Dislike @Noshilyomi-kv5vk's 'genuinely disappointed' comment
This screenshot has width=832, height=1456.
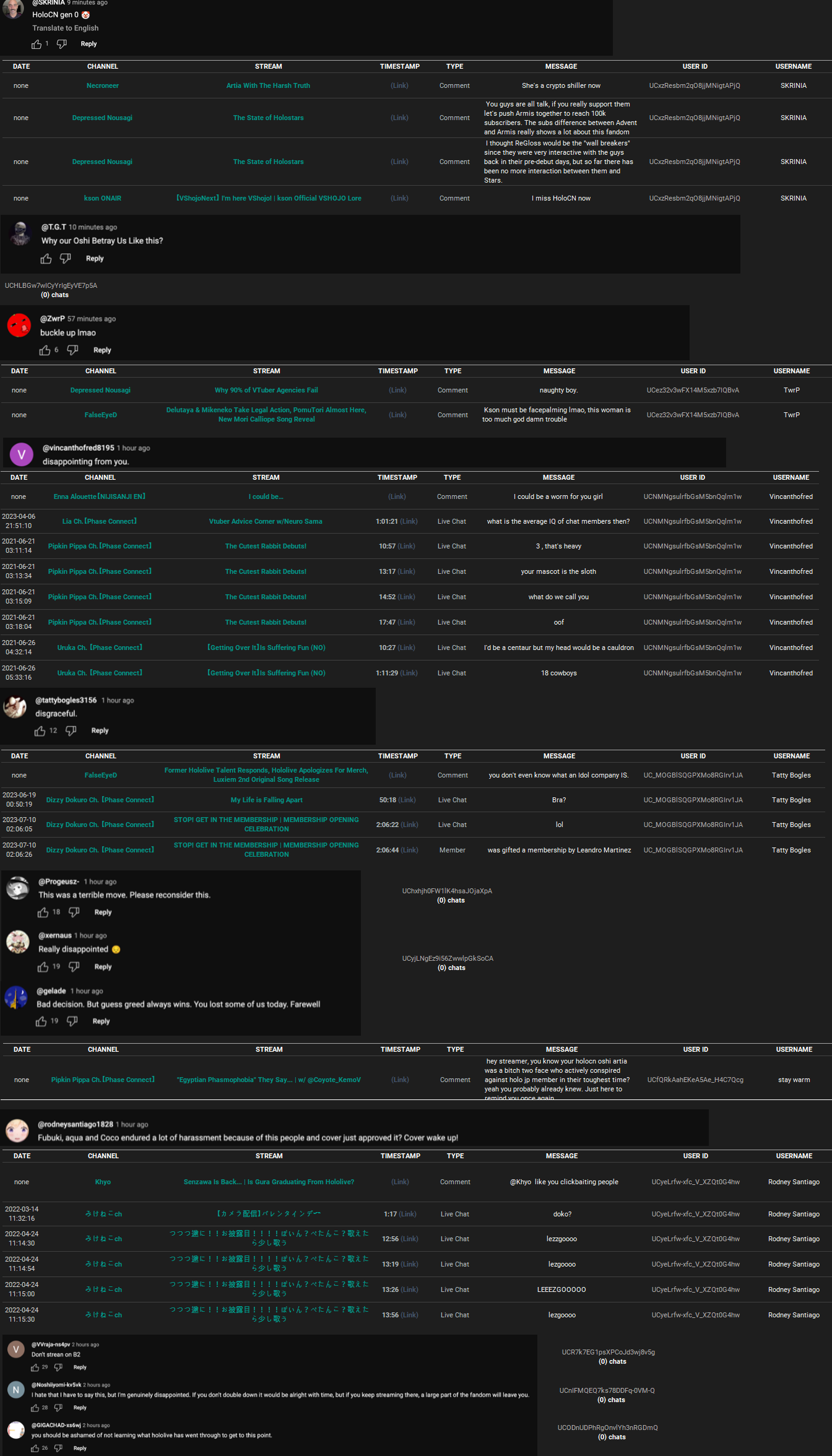[58, 1408]
